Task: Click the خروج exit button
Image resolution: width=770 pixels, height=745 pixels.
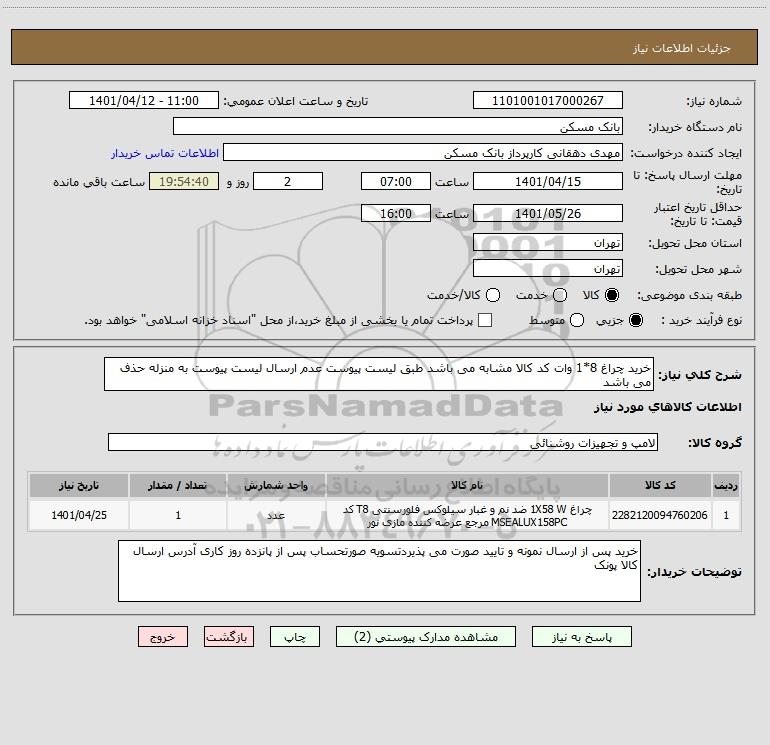Action: (163, 637)
